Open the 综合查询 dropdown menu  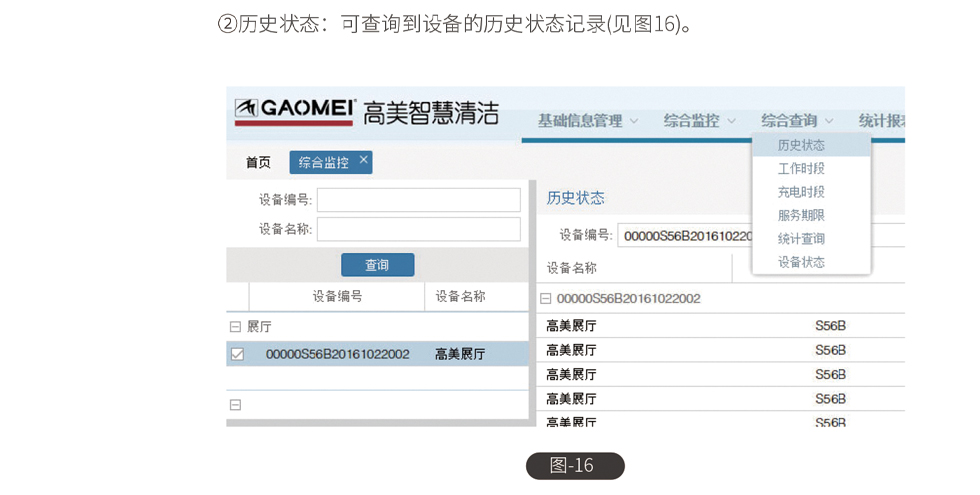pyautogui.click(x=797, y=121)
